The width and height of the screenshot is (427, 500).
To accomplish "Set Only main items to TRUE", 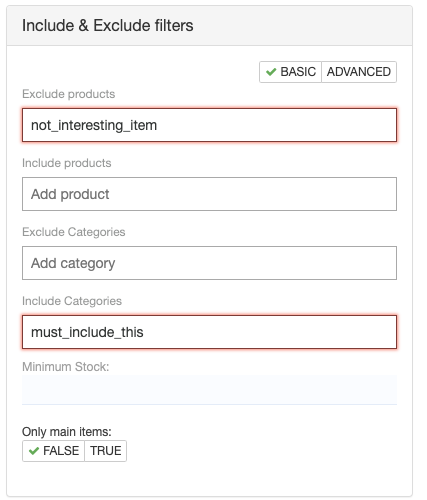I will [x=105, y=451].
